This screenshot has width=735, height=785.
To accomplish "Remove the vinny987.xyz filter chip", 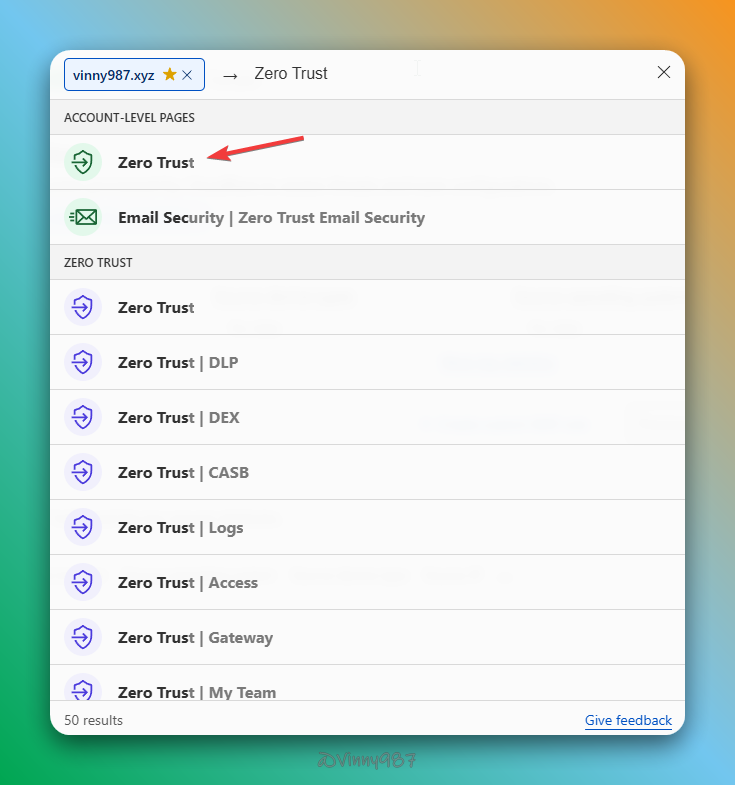I will [187, 75].
